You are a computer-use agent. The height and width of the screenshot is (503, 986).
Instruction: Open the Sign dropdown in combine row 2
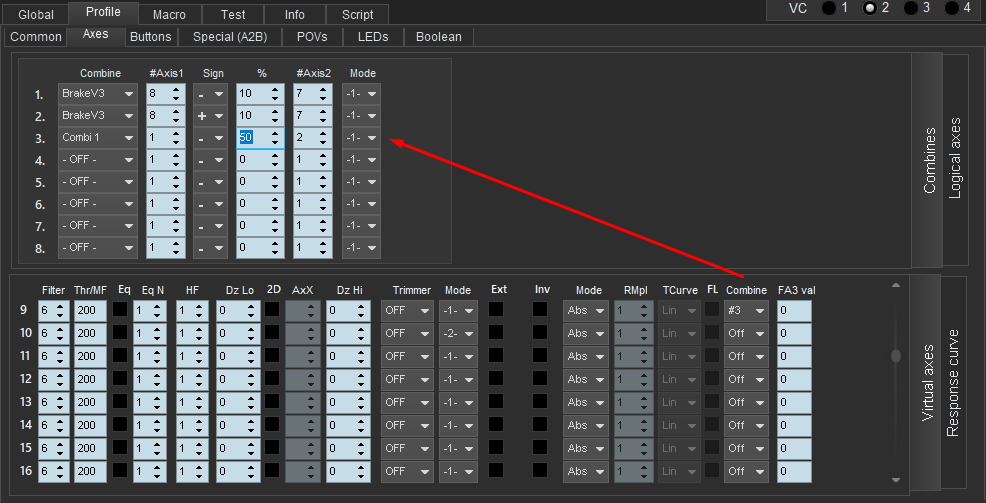[x=211, y=115]
